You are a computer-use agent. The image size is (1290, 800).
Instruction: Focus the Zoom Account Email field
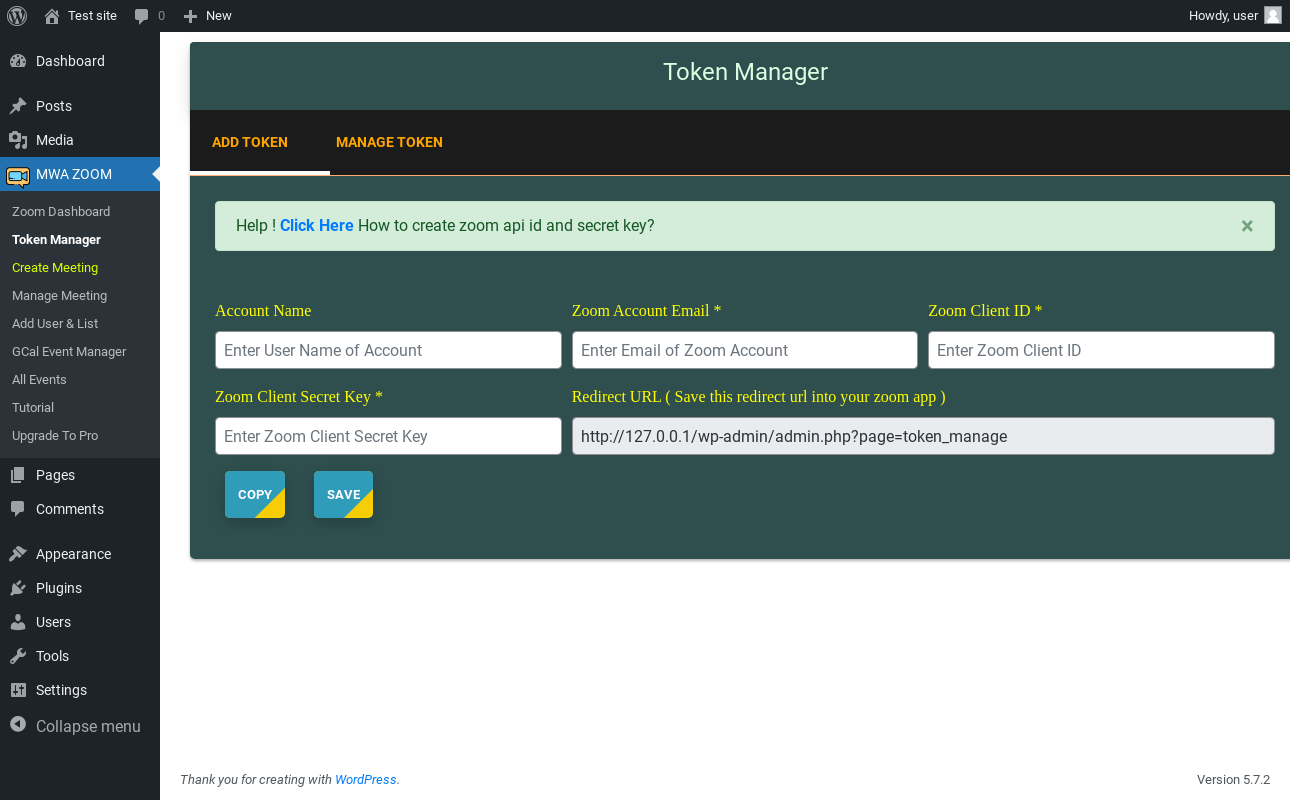click(745, 350)
